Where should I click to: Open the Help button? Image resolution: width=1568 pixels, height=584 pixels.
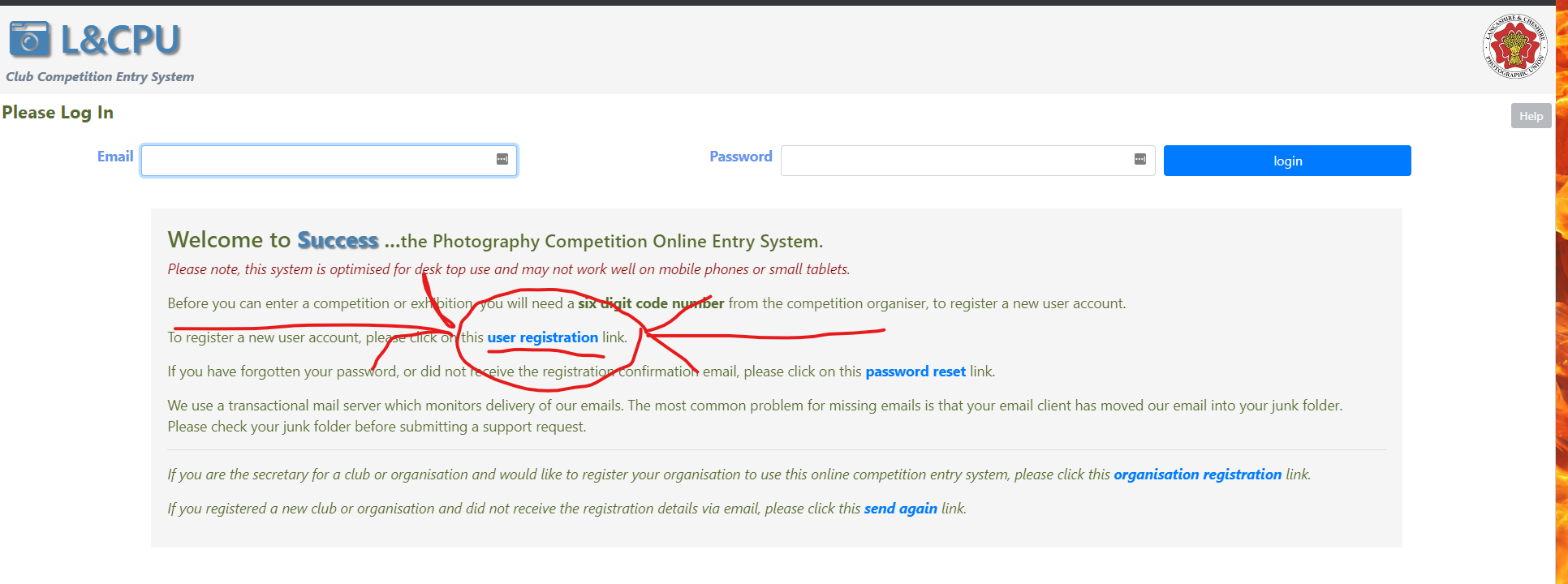click(1531, 116)
